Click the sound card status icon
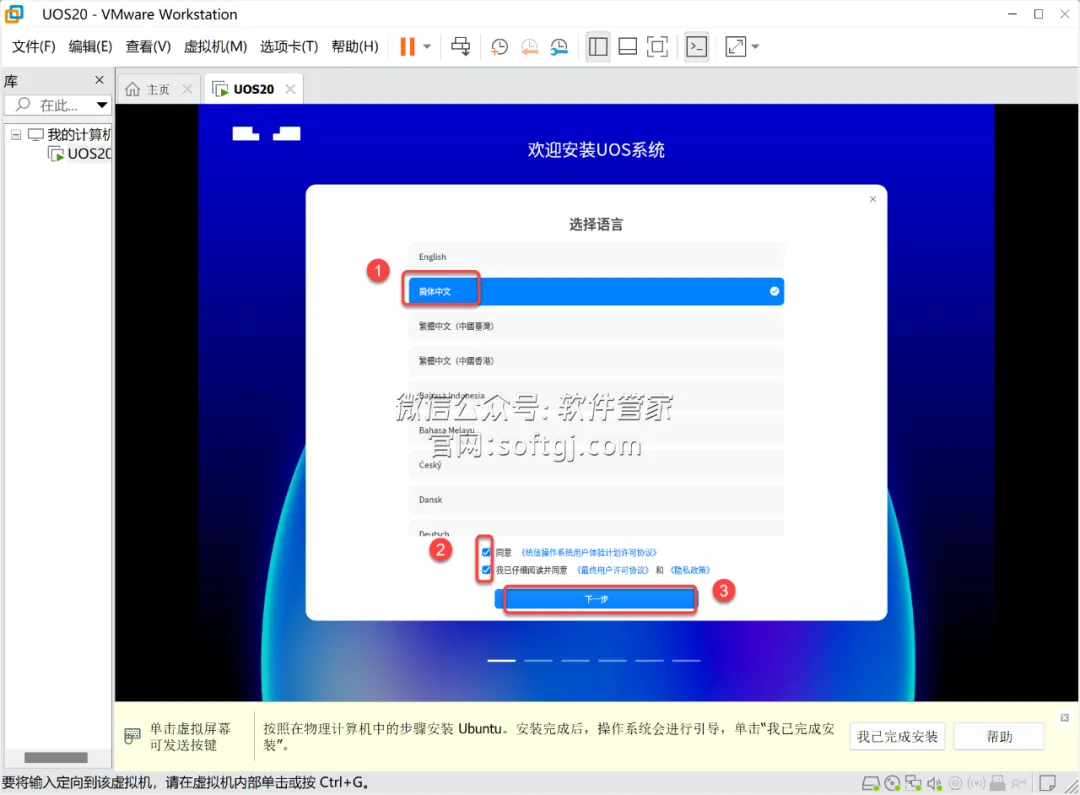 point(935,783)
